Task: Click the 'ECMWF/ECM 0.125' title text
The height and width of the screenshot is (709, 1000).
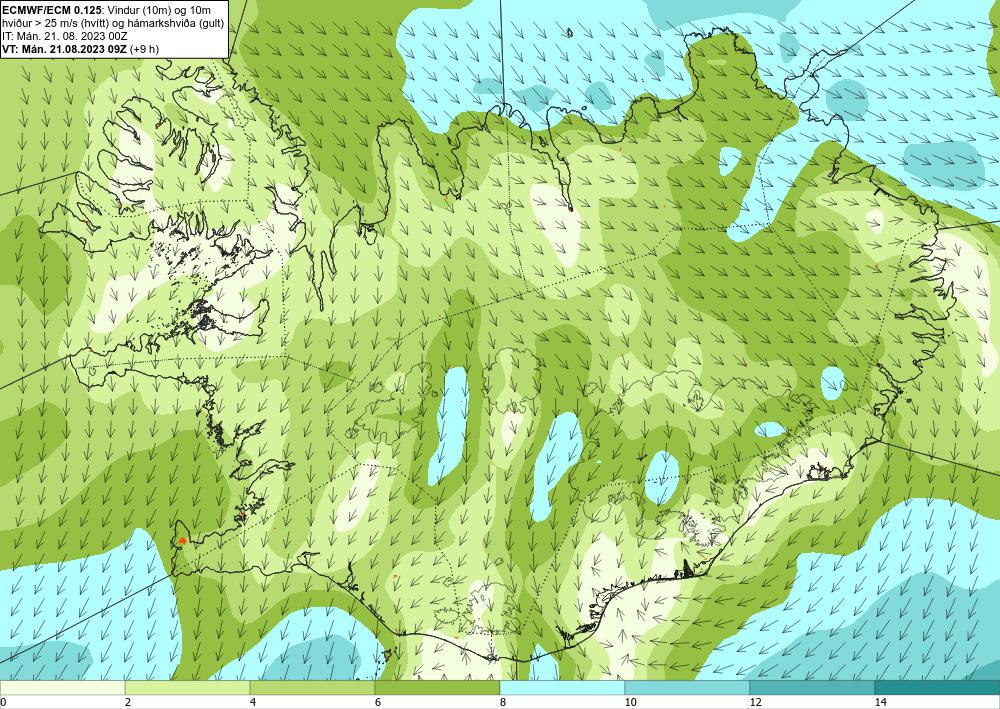Action: [x=53, y=10]
